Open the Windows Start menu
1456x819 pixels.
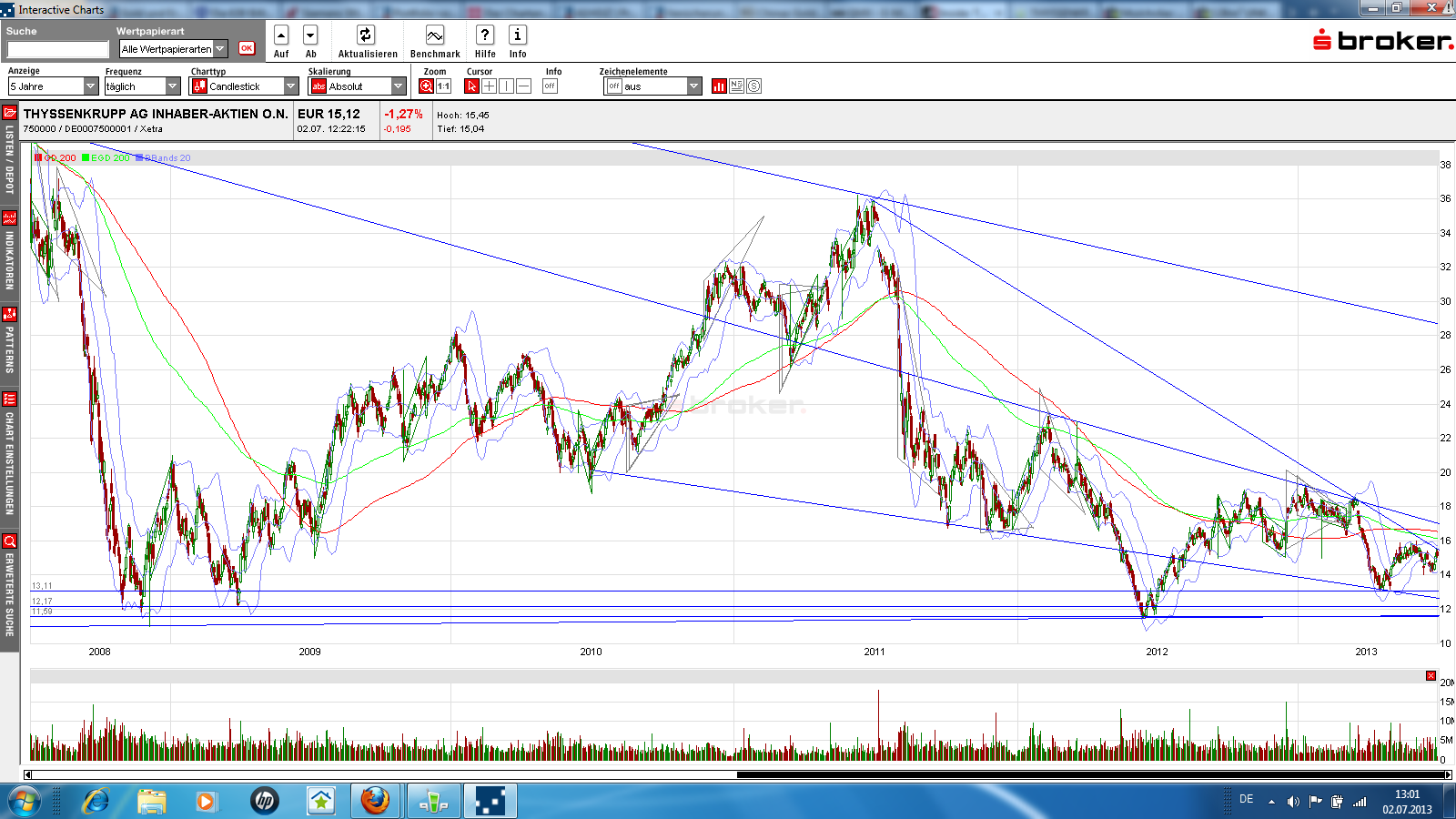click(25, 802)
